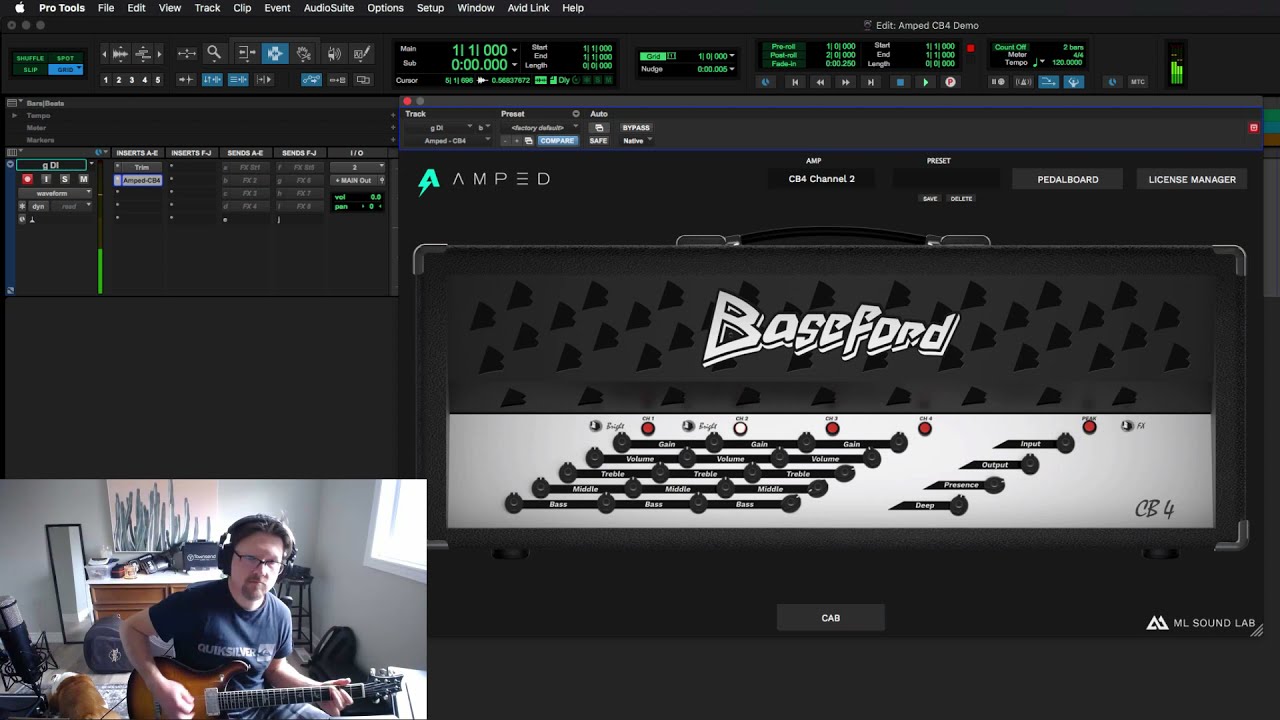Click Go to End transport button

coord(871,82)
